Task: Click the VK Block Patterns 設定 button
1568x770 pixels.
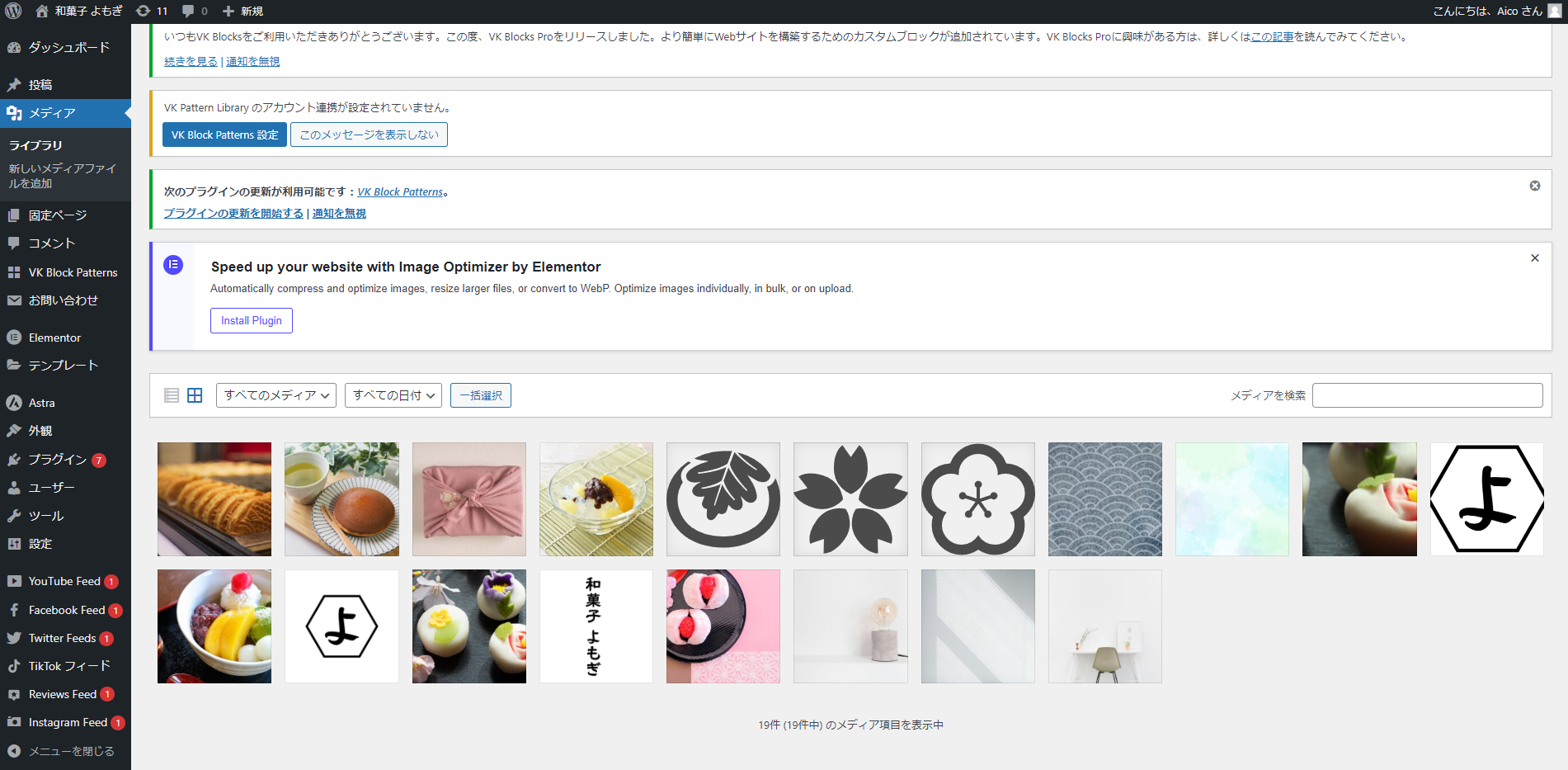Action: coord(224,135)
